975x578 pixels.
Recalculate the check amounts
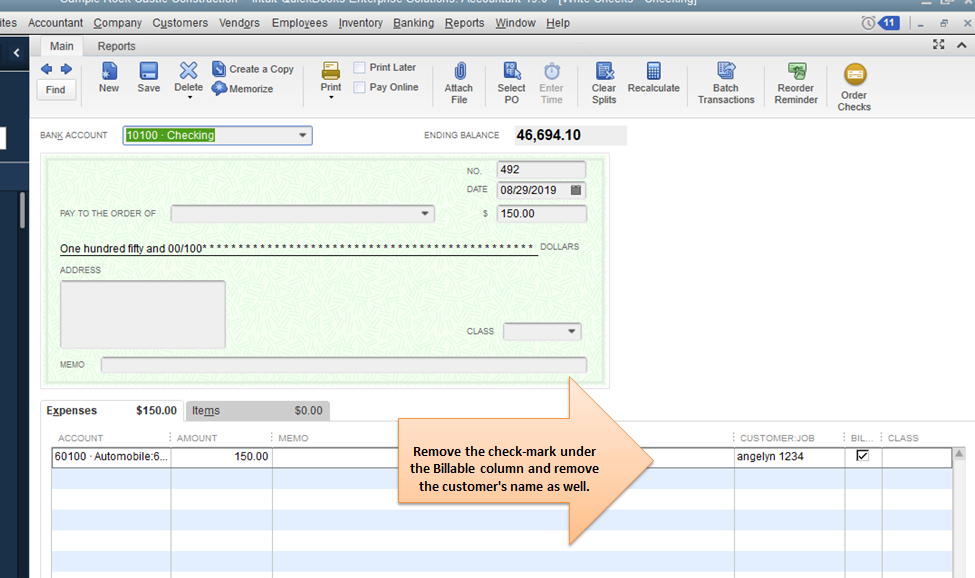654,78
